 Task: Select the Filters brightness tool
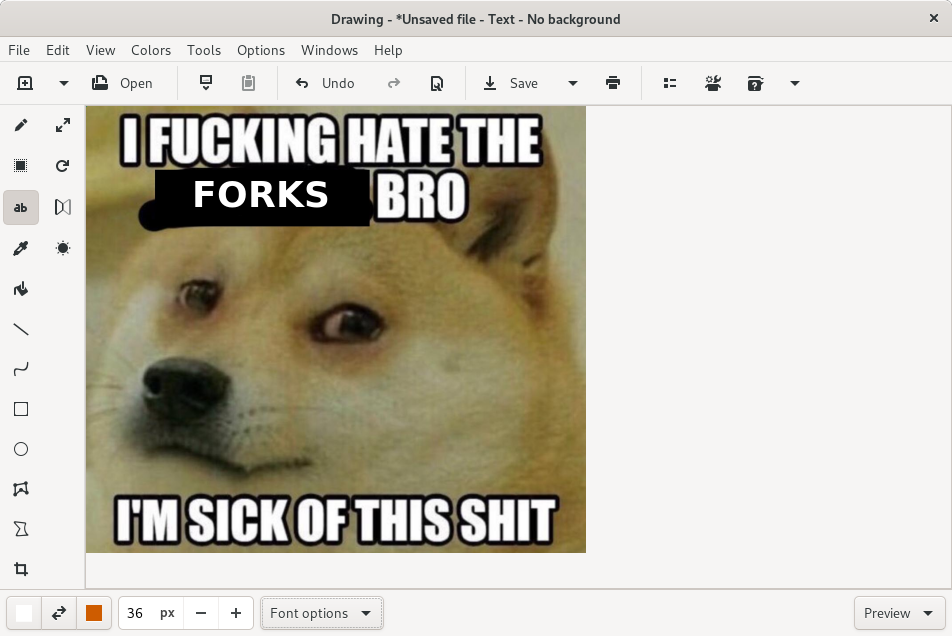click(x=63, y=248)
